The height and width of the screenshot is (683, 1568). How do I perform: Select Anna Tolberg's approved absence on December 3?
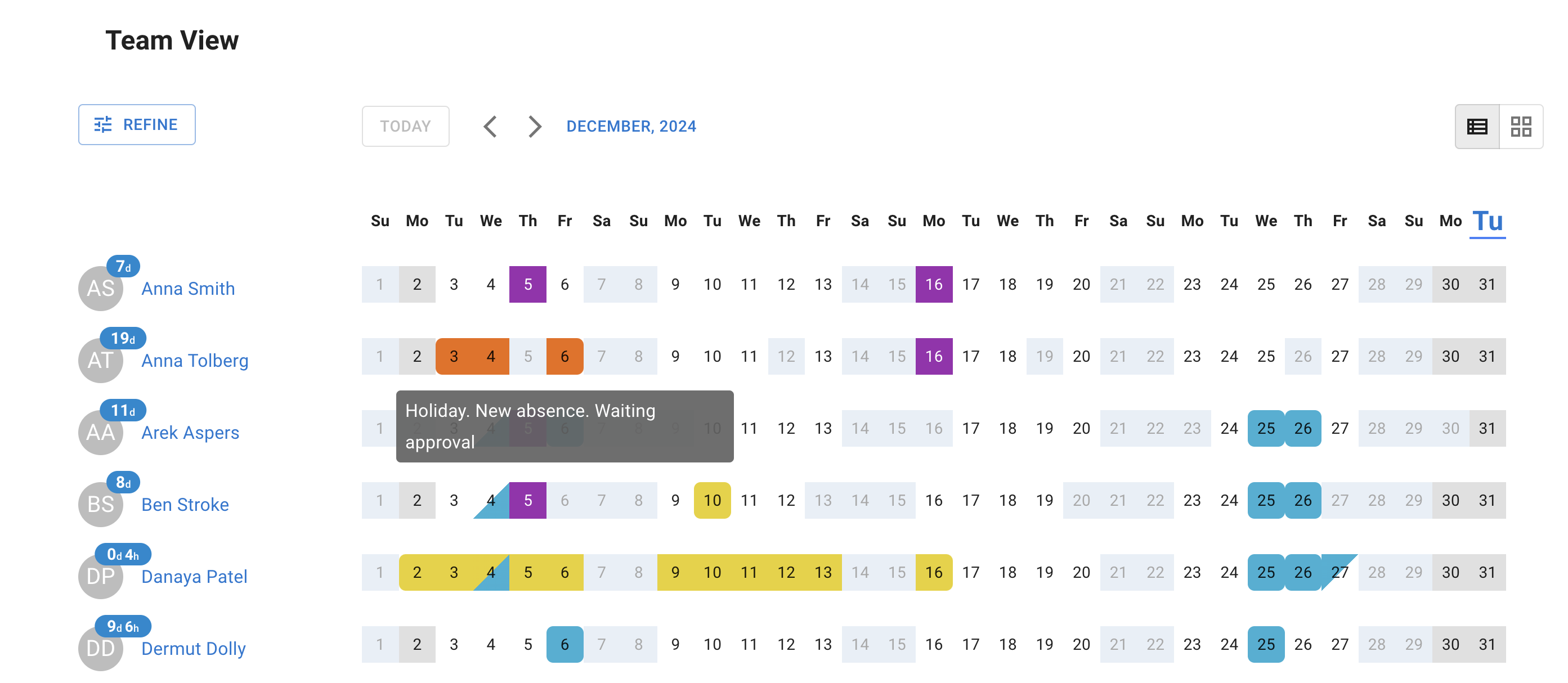[454, 356]
